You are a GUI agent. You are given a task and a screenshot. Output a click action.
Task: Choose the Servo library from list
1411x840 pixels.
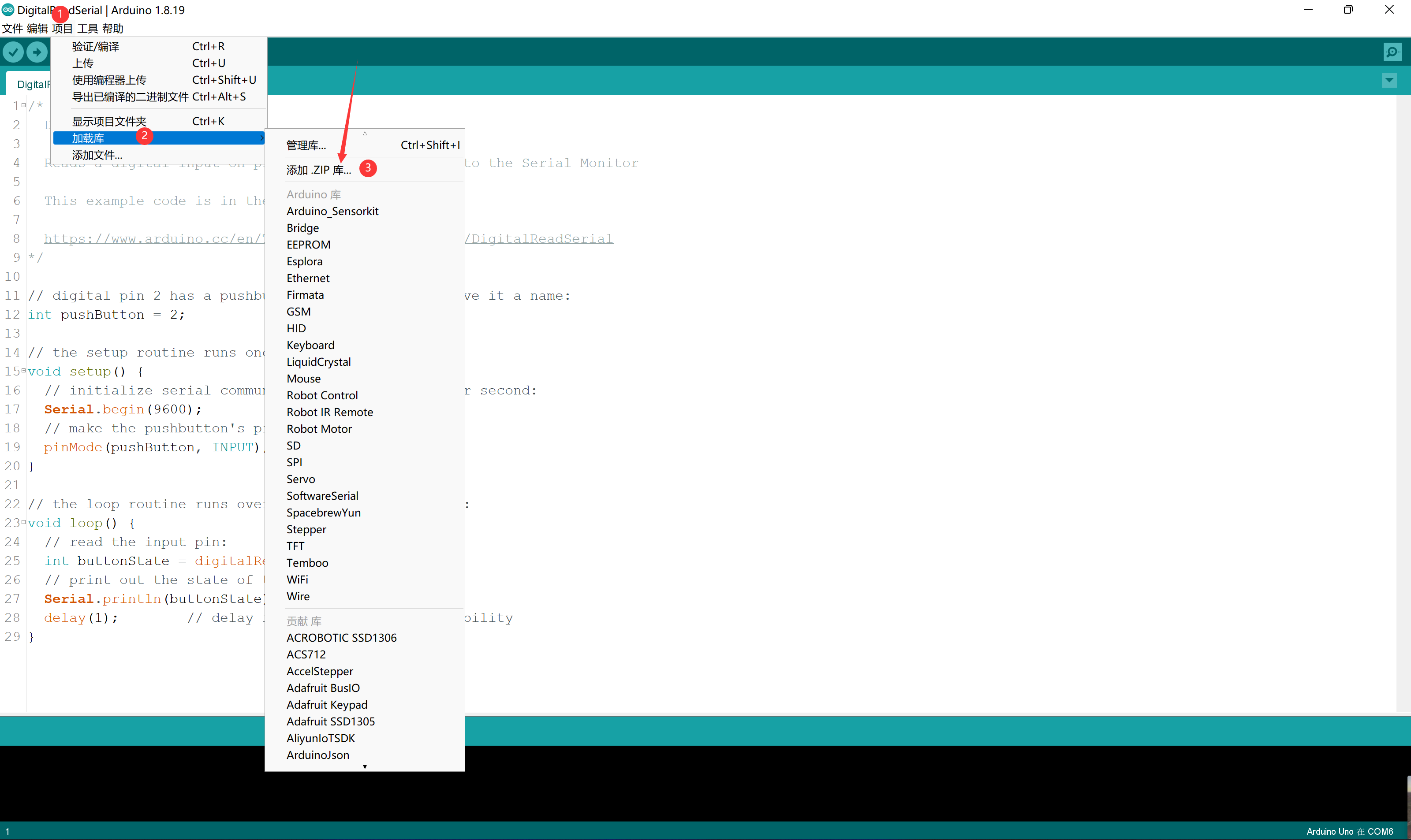301,479
